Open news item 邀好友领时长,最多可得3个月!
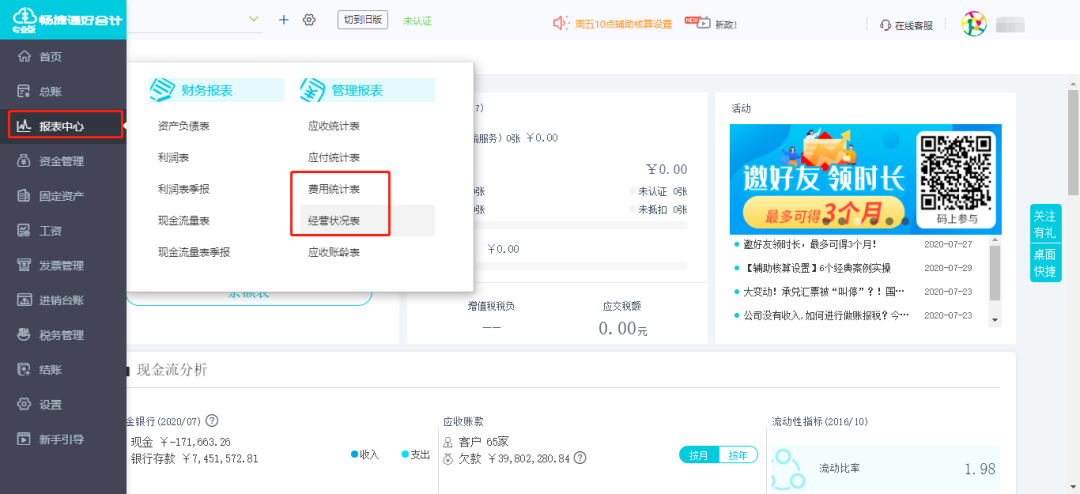Image resolution: width=1080 pixels, height=494 pixels. click(810, 245)
